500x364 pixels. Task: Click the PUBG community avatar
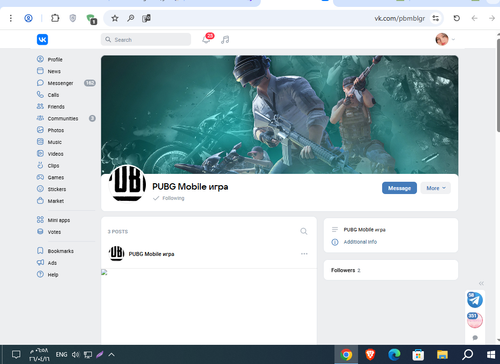[x=127, y=183]
